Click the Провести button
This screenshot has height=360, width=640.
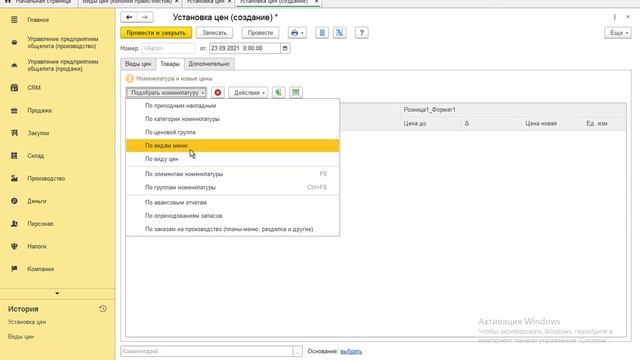click(260, 33)
